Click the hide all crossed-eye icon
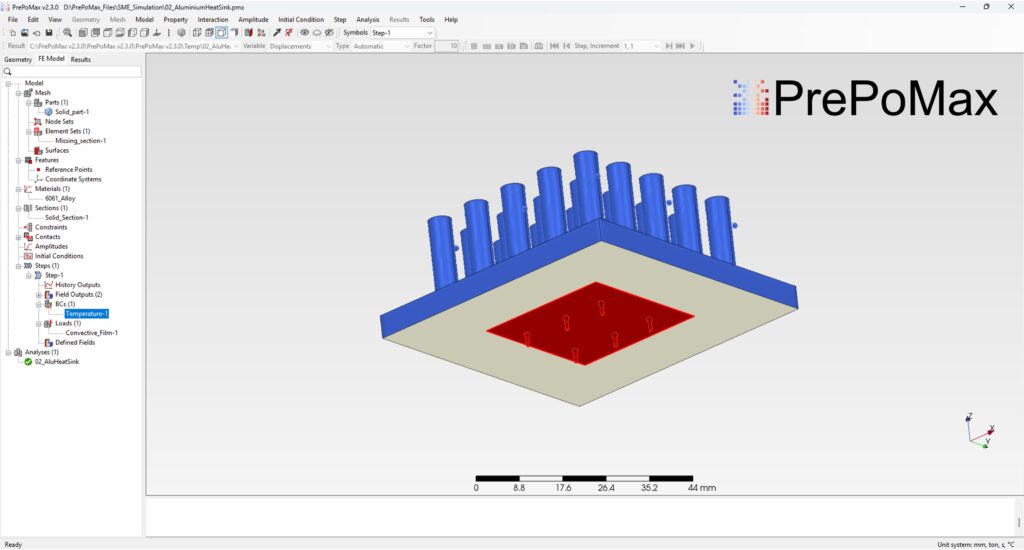Viewport: 1024px width, 550px height. pos(330,33)
